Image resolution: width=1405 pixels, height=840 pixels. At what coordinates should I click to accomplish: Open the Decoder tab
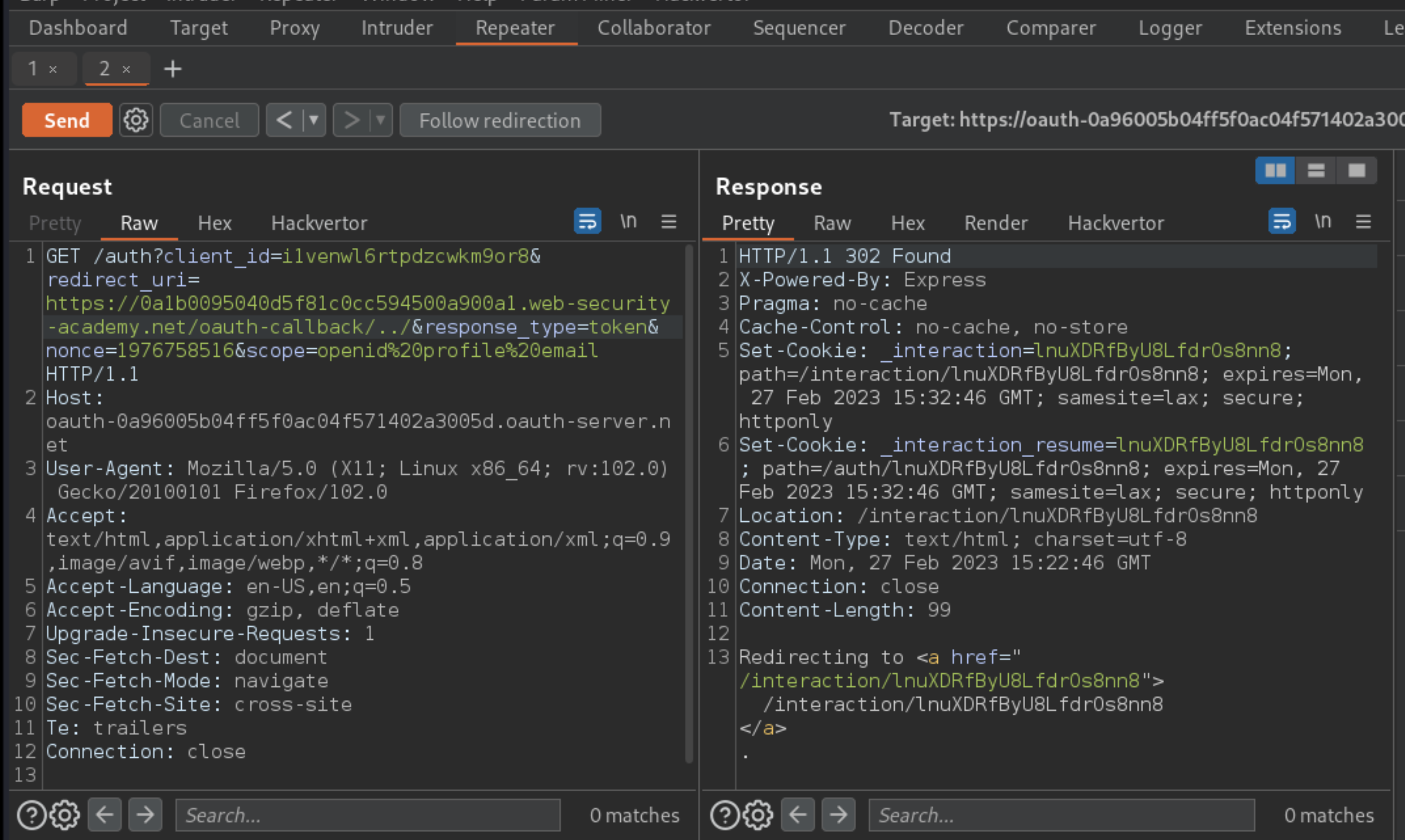[926, 28]
